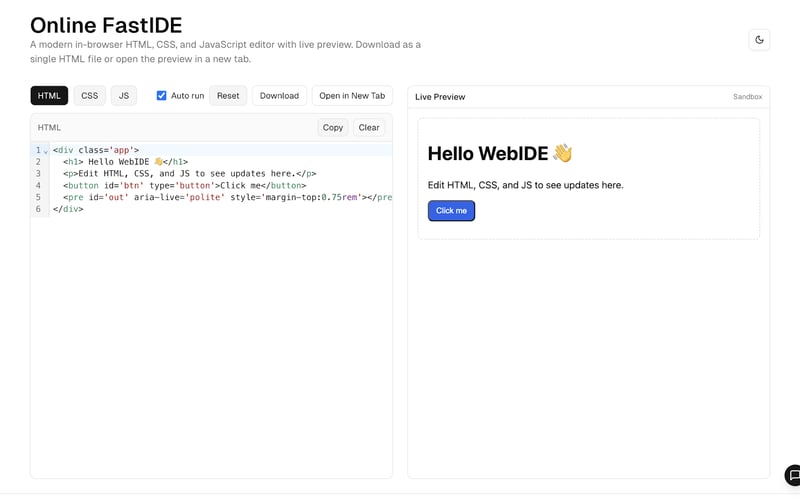Copy the HTML editor code

333,128
